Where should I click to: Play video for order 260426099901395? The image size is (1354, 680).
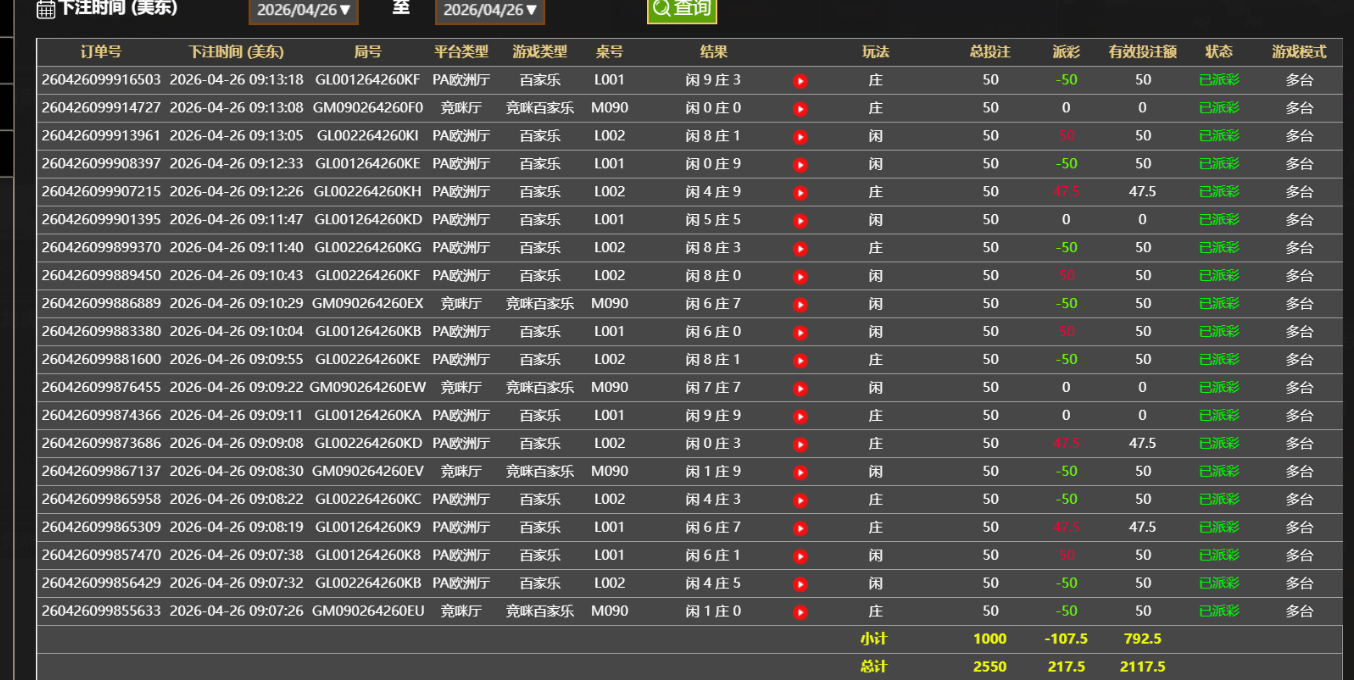pyautogui.click(x=800, y=221)
